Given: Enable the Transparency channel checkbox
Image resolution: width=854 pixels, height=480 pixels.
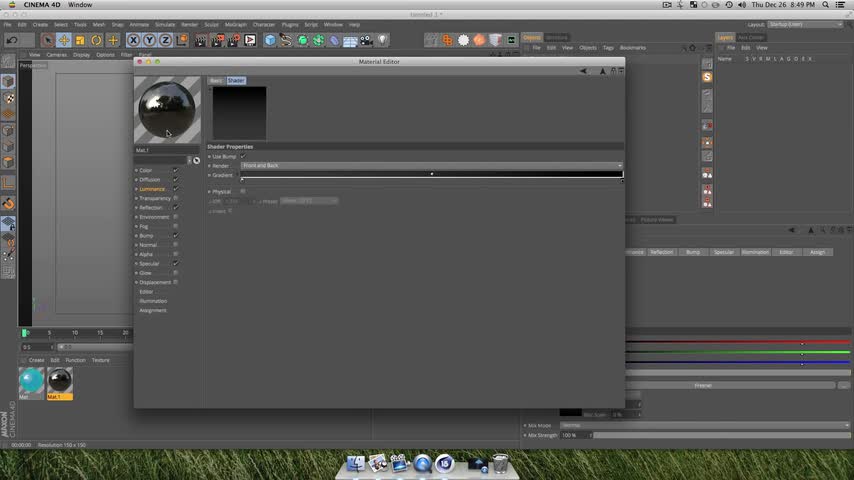Looking at the screenshot, I should point(175,198).
